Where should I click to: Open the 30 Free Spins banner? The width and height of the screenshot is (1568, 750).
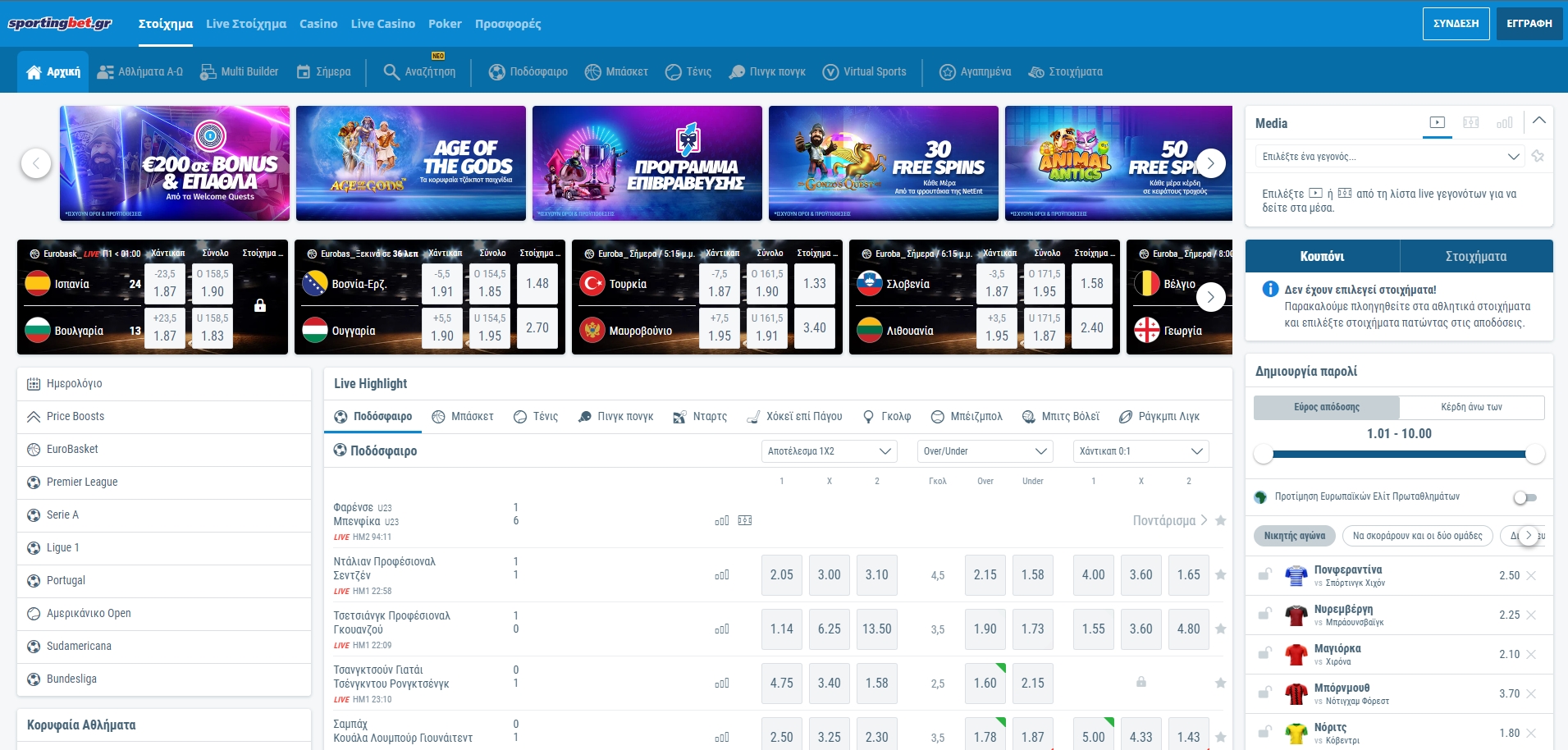point(884,163)
